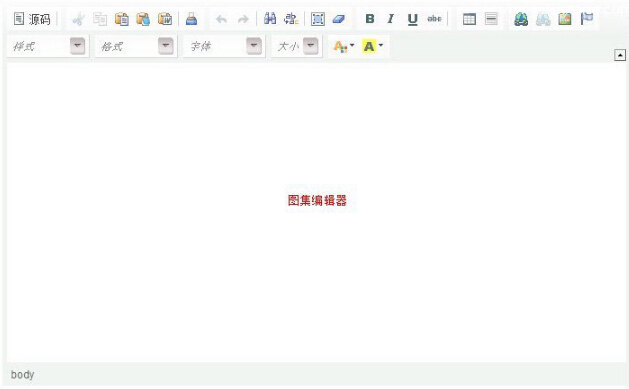Toggle Strikethrough abc formatting
Image resolution: width=629 pixels, height=389 pixels.
click(x=434, y=19)
